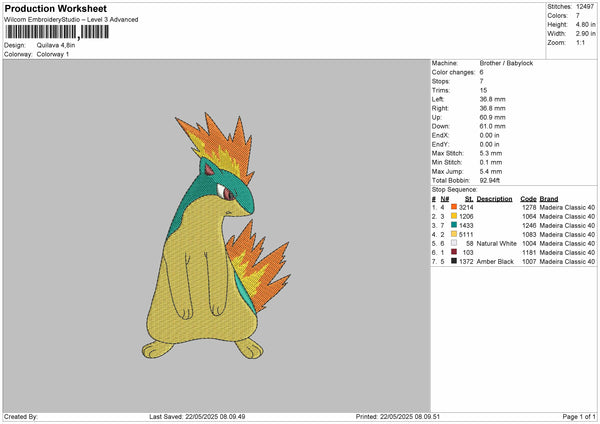Click the Code column header
The width and height of the screenshot is (600, 424).
click(528, 199)
